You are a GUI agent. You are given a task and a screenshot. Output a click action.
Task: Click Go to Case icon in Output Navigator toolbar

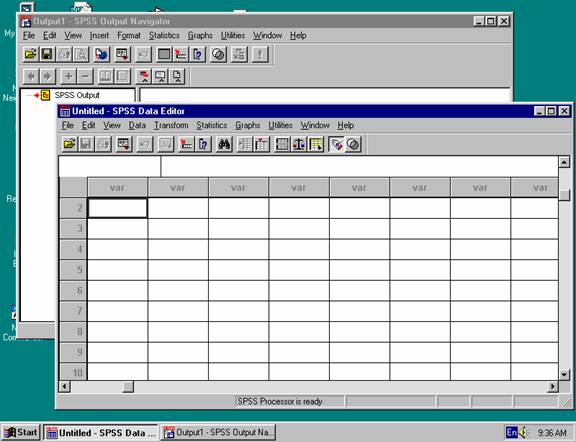pyautogui.click(x=181, y=54)
